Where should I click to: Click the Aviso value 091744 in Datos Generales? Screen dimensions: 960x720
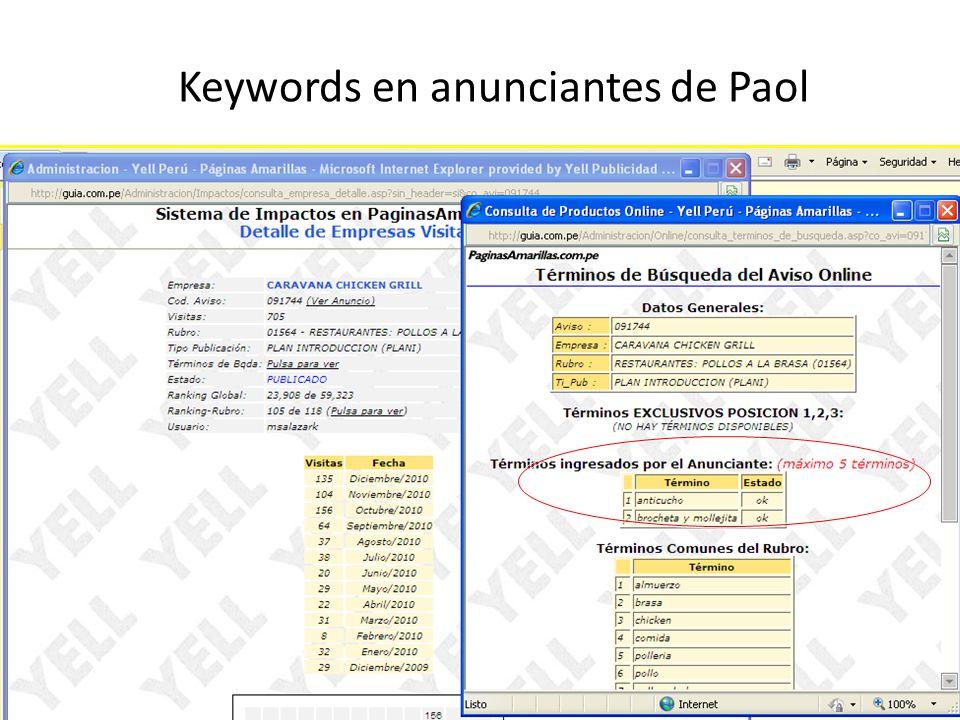[732, 326]
